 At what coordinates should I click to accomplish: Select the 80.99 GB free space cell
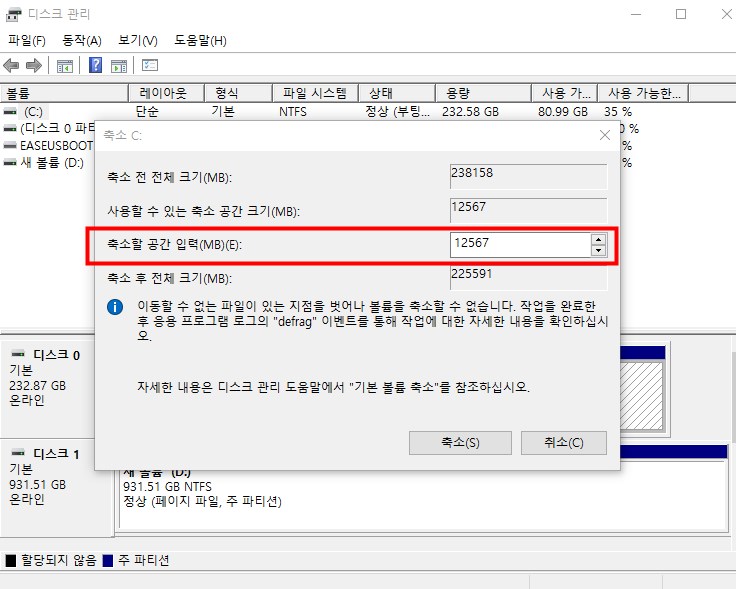563,112
